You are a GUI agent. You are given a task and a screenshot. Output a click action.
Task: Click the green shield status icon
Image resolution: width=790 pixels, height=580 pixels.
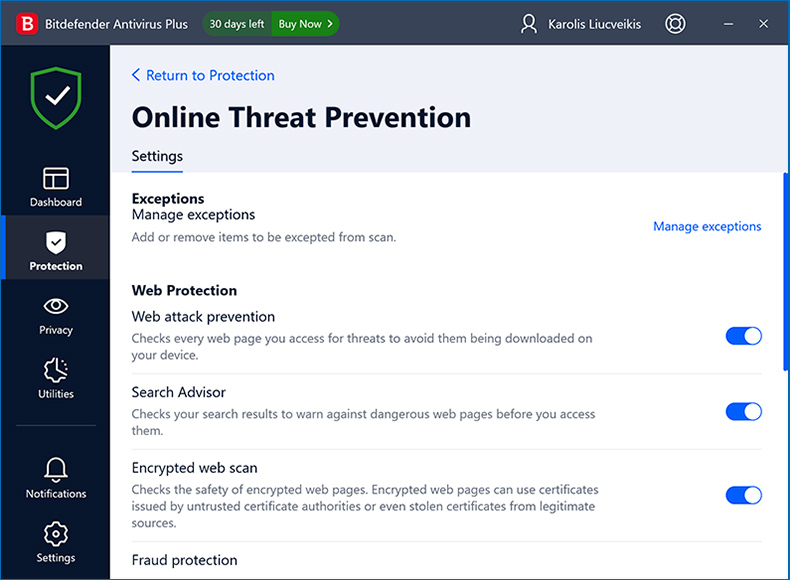tap(55, 95)
